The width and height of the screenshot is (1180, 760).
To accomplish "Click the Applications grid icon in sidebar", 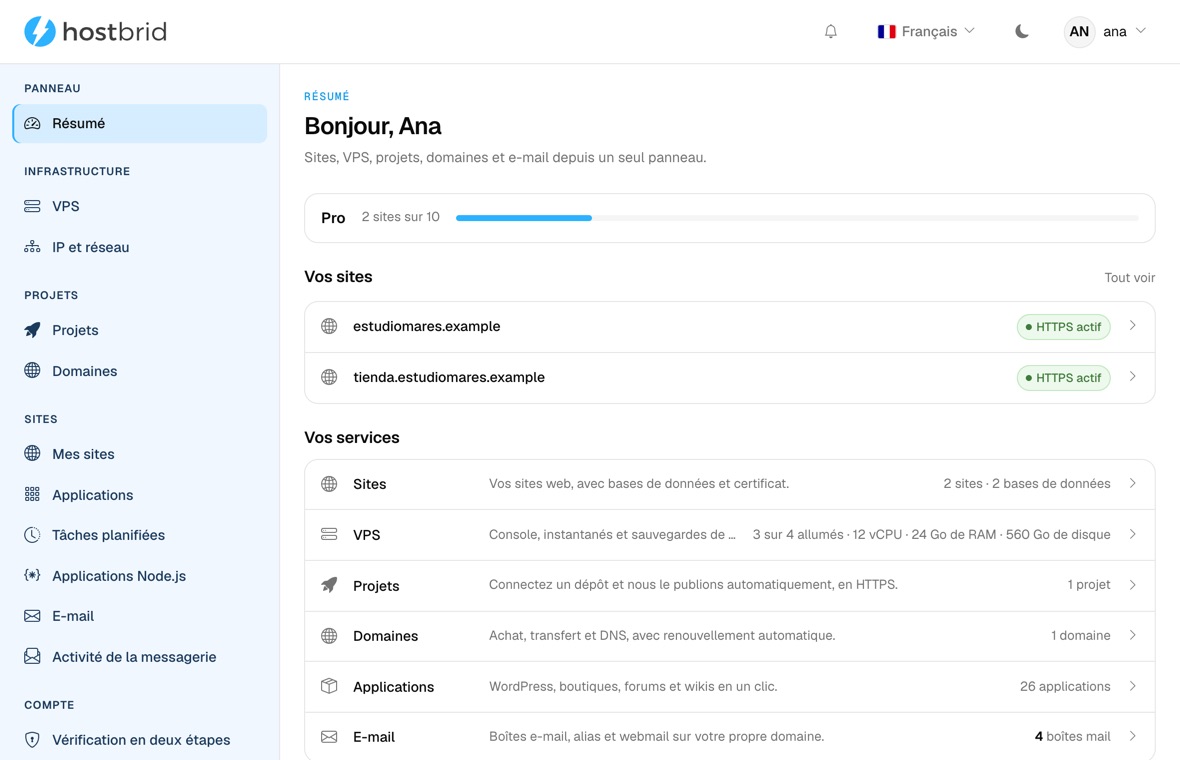I will click(x=32, y=494).
